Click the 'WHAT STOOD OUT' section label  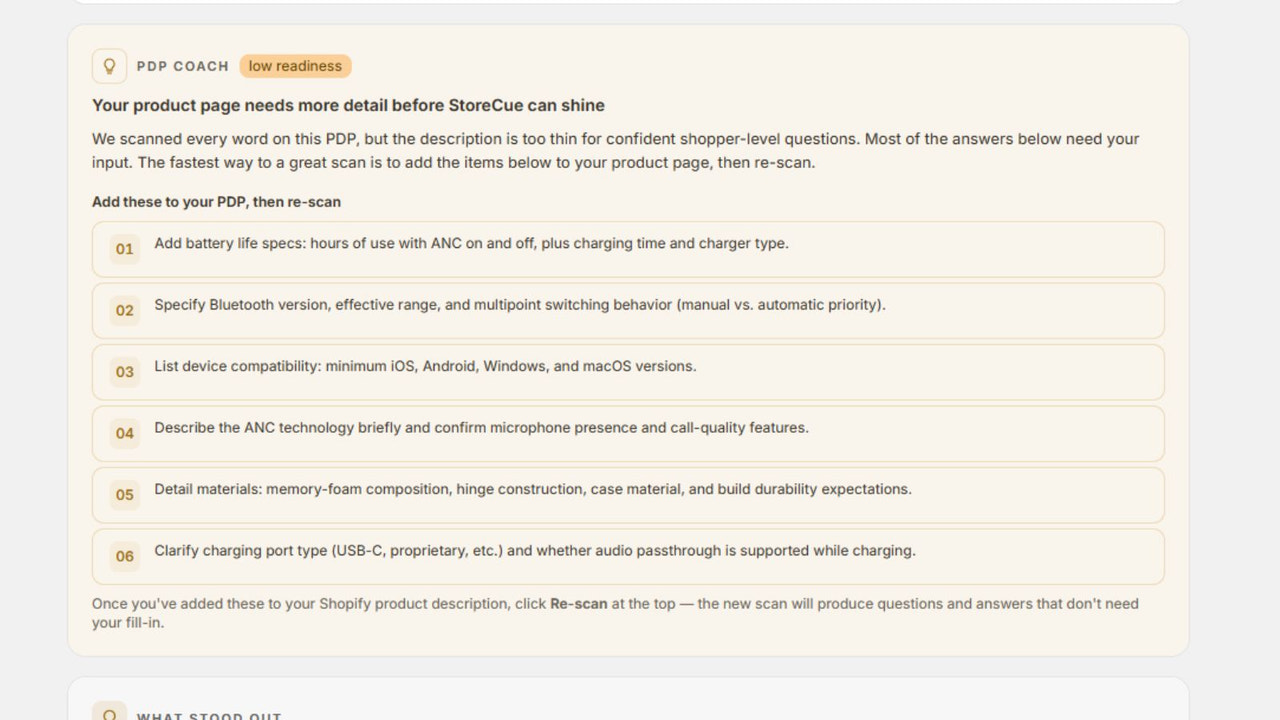pos(209,716)
